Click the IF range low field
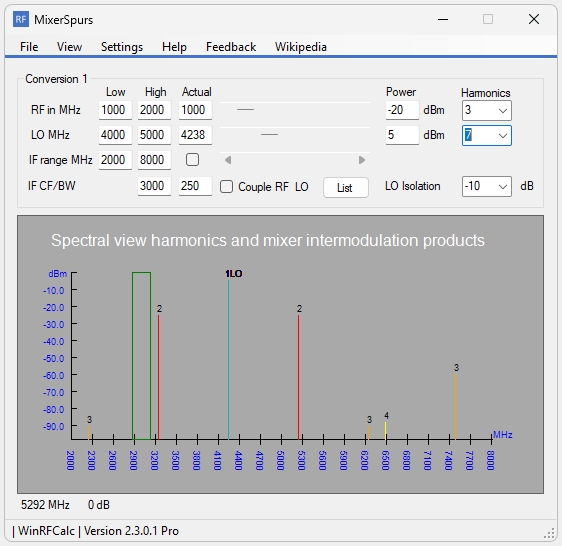 115,160
